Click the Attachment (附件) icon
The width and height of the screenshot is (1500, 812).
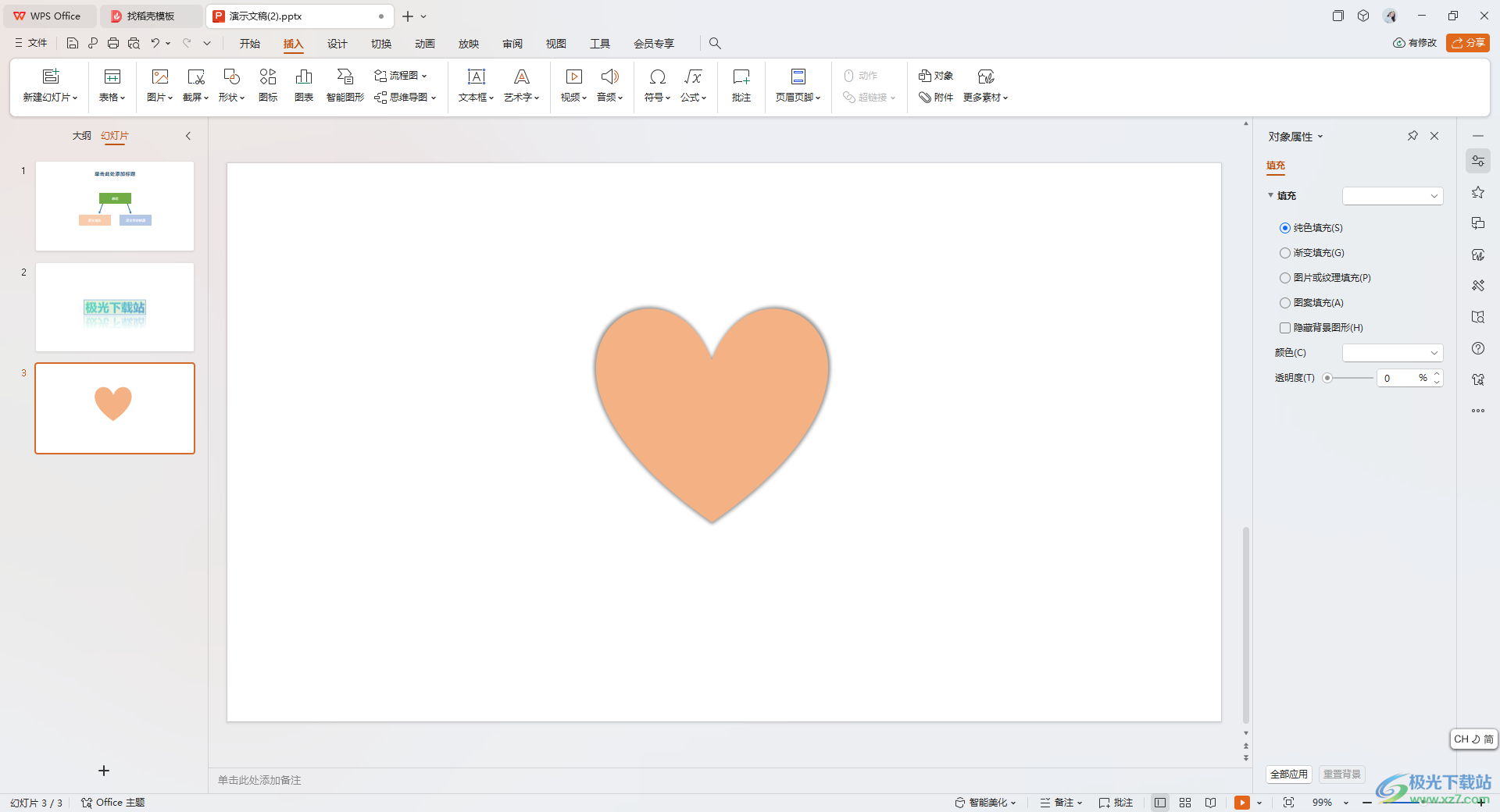pos(925,98)
